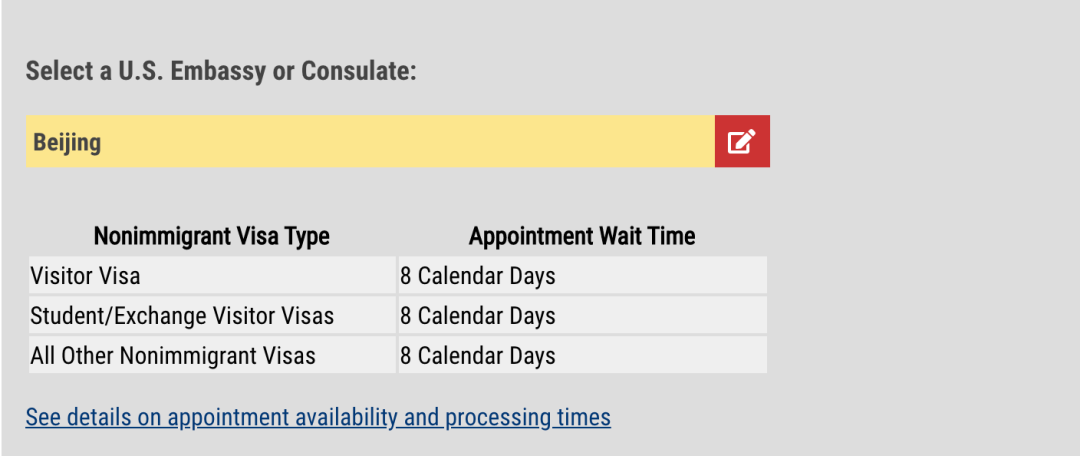The image size is (1080, 456).
Task: Click the Nonimmigrant Visa Type column header
Action: tap(211, 237)
